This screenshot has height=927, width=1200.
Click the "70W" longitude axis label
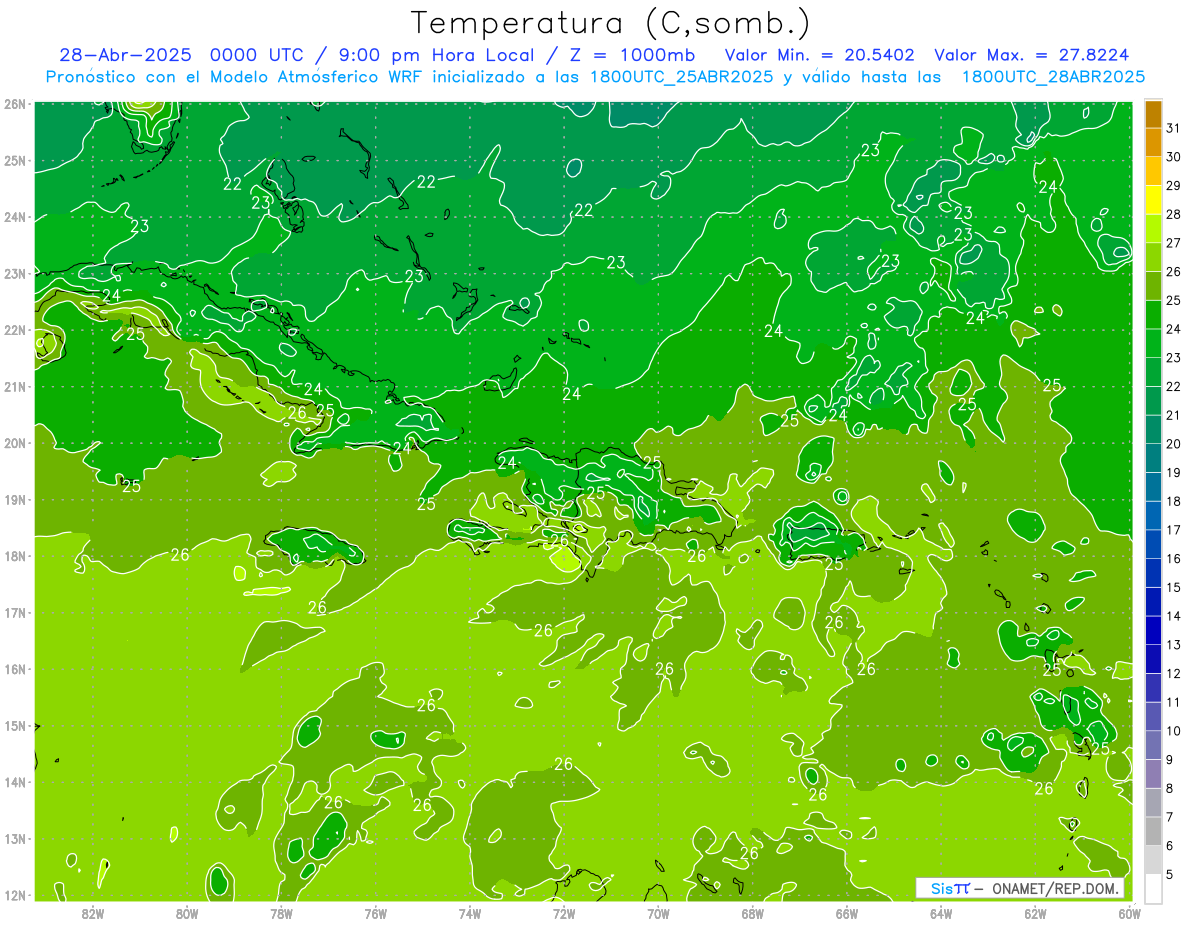pyautogui.click(x=658, y=912)
